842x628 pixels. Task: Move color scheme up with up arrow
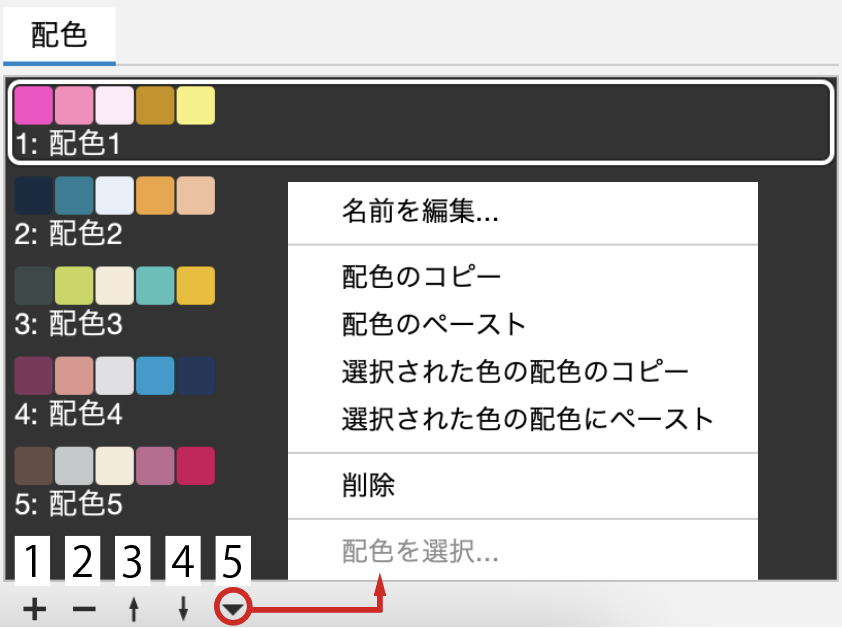(134, 609)
